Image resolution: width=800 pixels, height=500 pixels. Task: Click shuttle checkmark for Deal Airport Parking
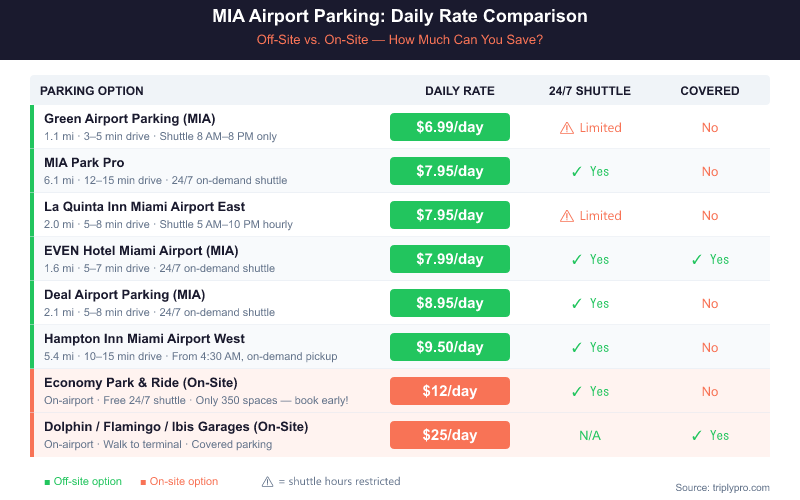[x=577, y=304]
